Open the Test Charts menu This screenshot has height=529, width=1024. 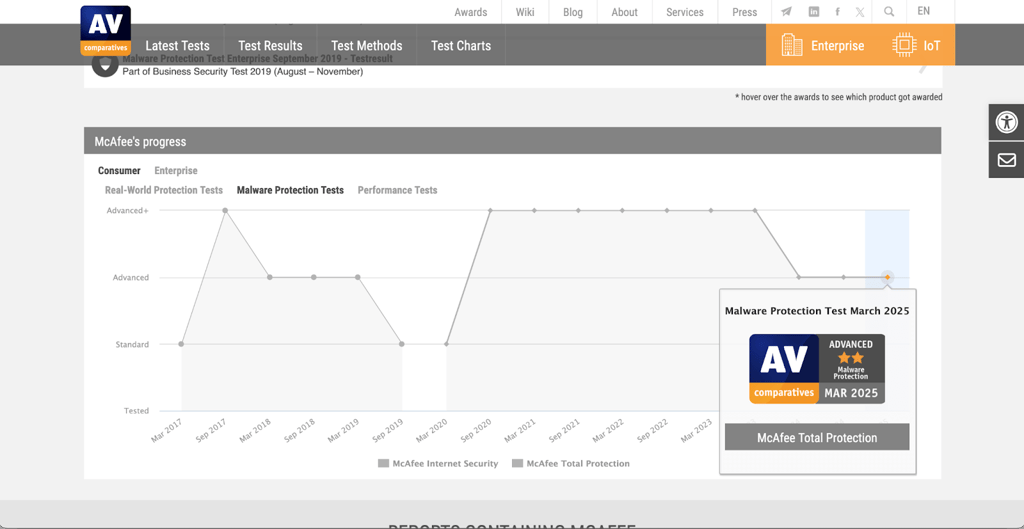click(461, 46)
